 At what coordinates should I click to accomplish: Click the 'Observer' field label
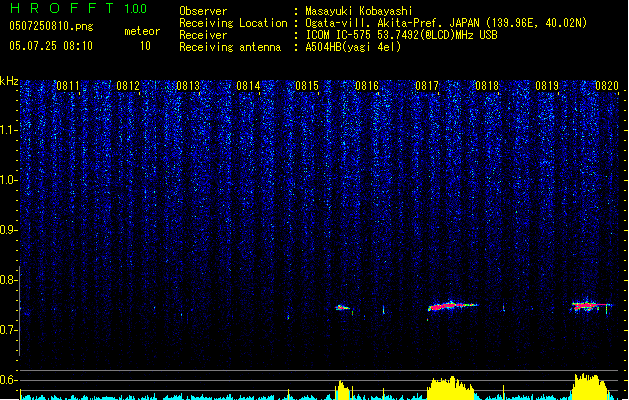[203, 11]
